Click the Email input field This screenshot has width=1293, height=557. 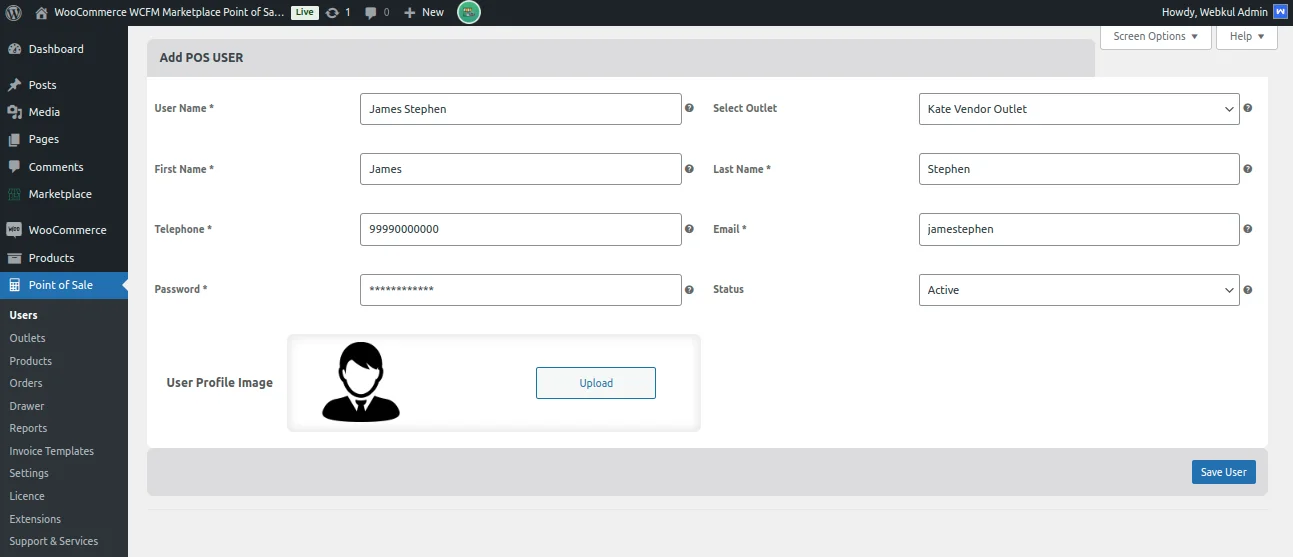tap(1079, 229)
